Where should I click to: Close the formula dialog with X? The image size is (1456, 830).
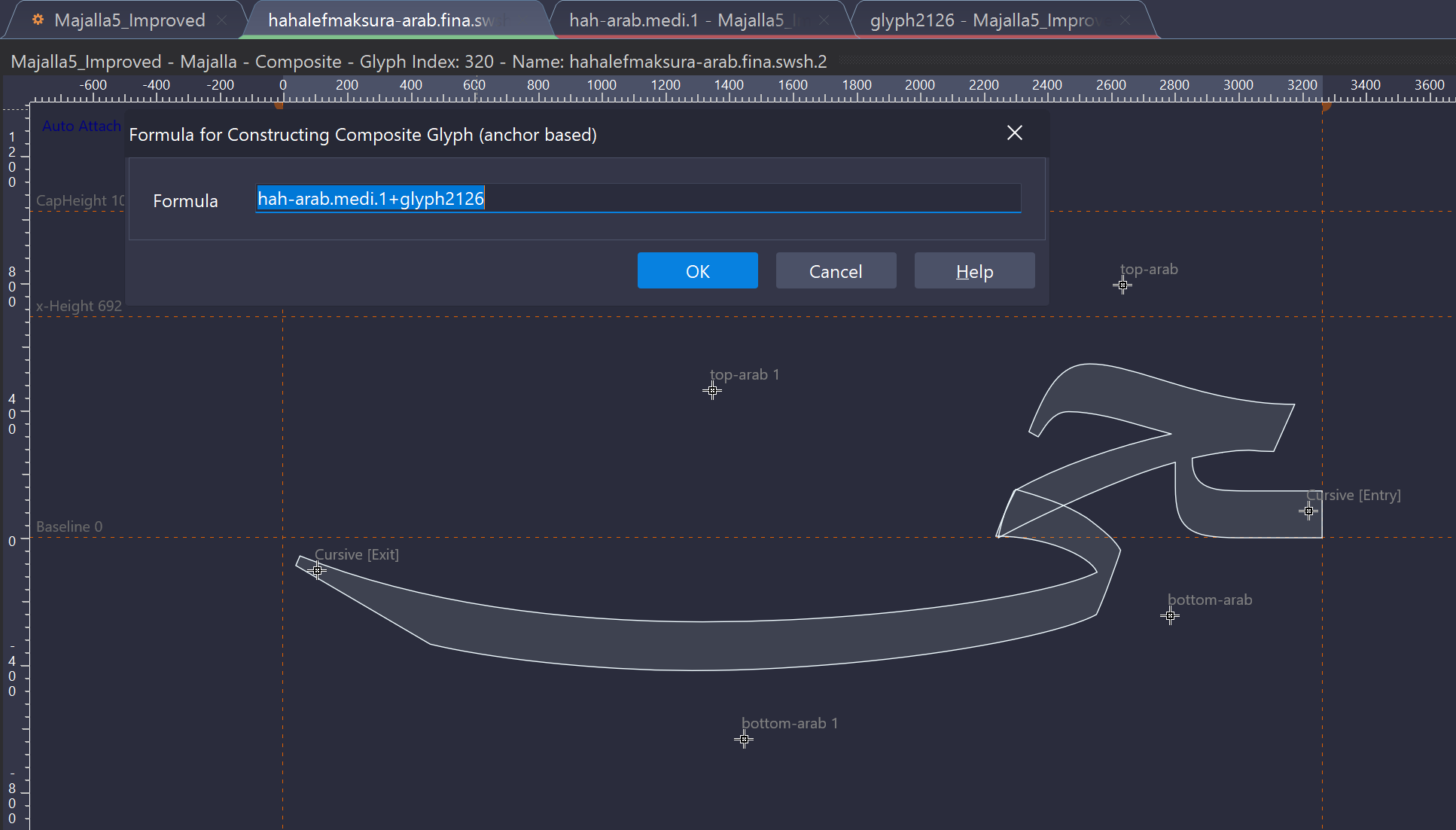point(1014,133)
